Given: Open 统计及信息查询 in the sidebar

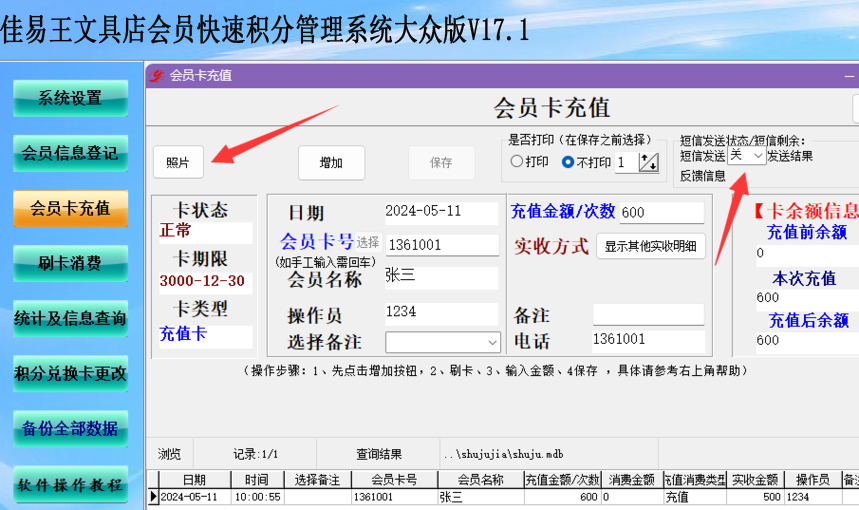Looking at the screenshot, I should pyautogui.click(x=70, y=318).
